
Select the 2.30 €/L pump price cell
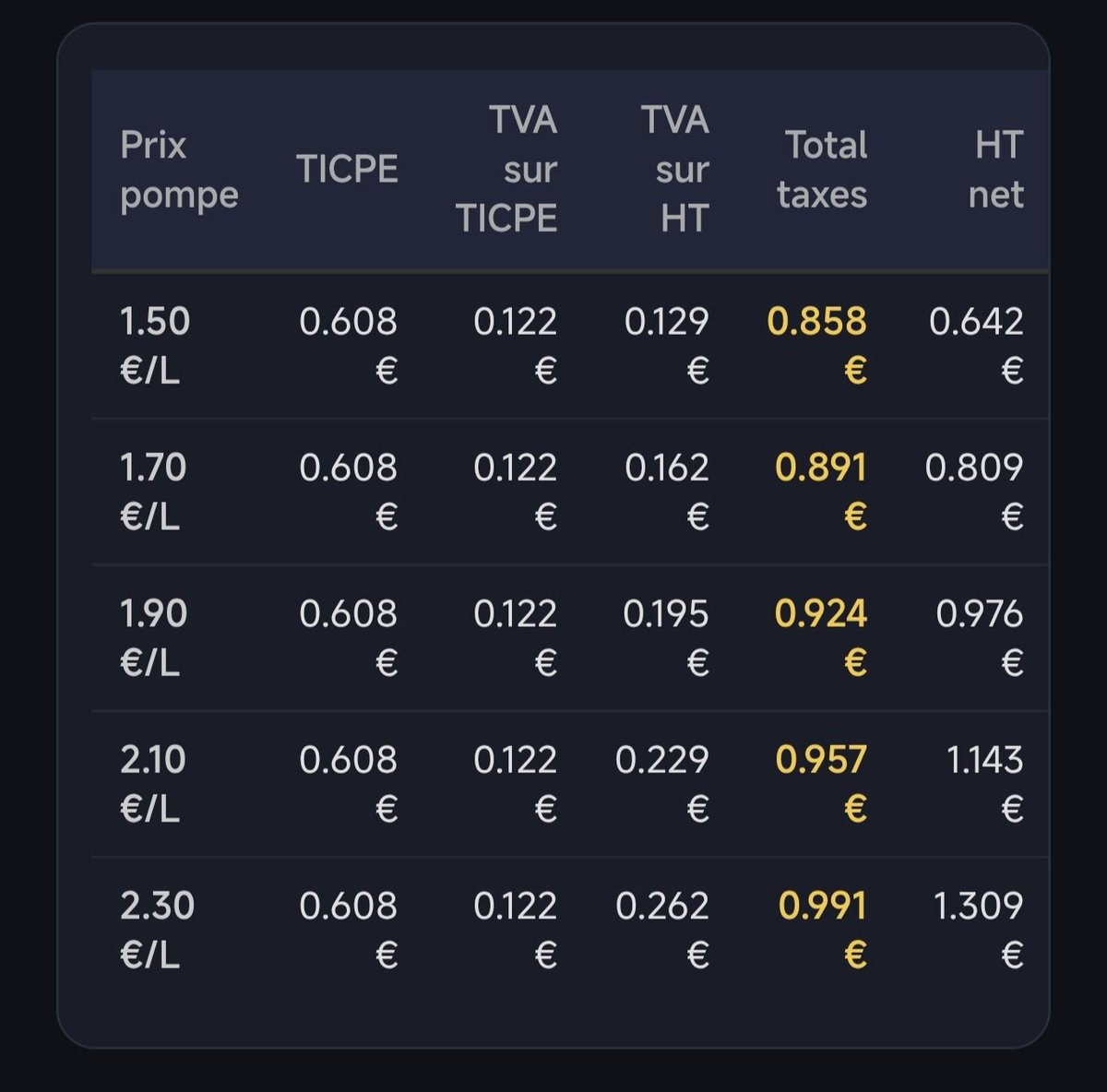click(157, 930)
